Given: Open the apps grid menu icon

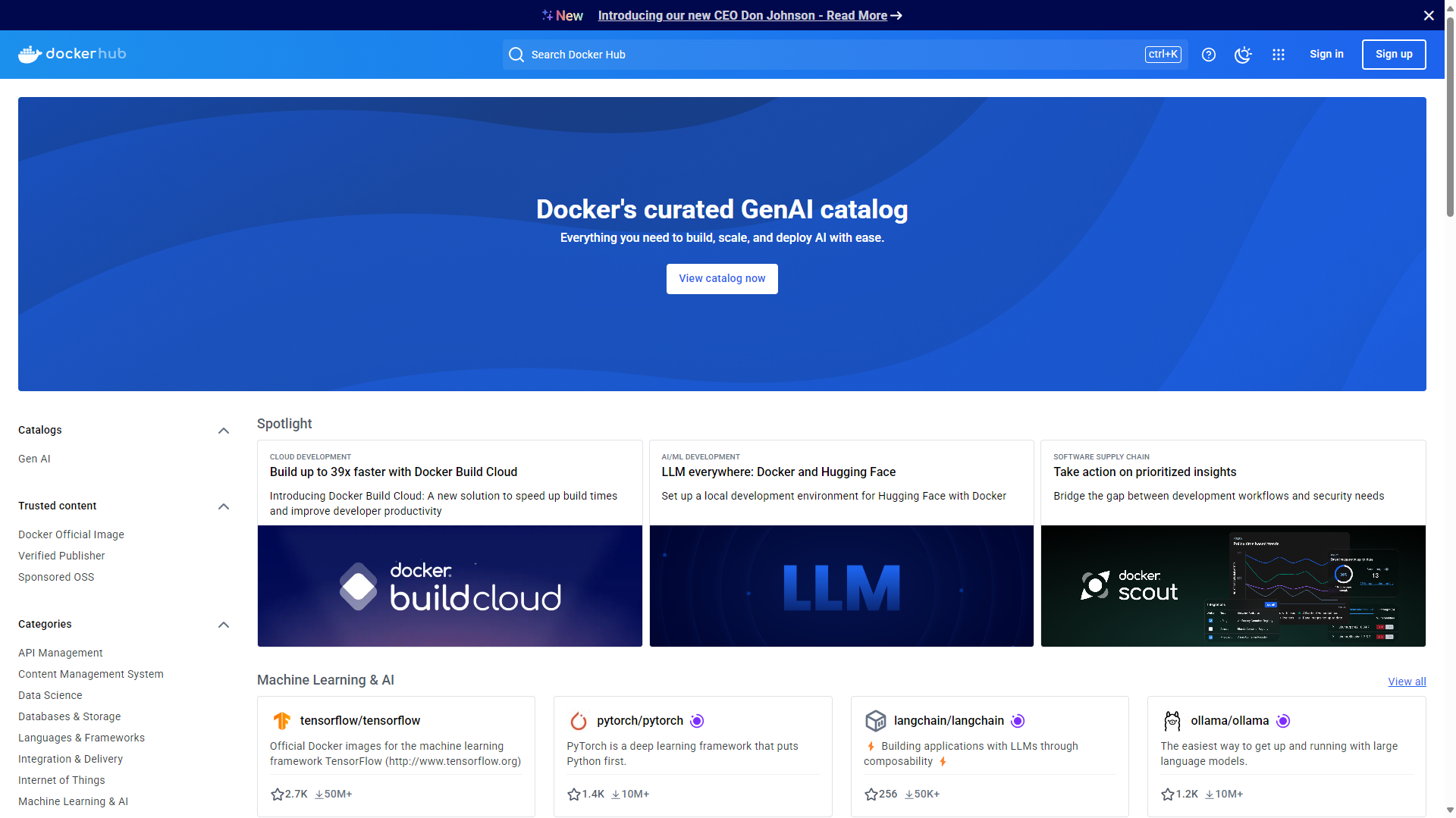Looking at the screenshot, I should pos(1279,55).
